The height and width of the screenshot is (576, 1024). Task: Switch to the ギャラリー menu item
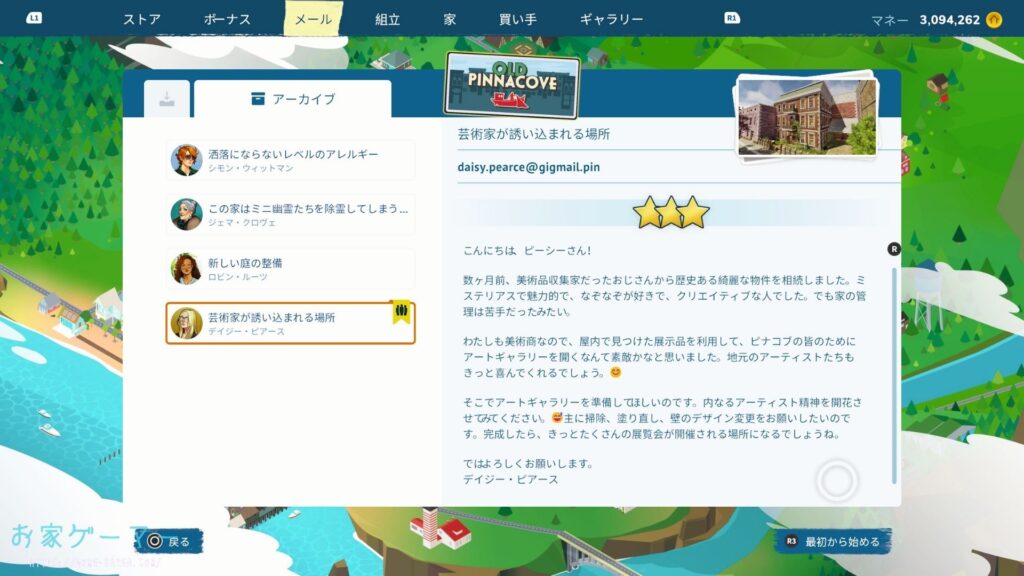pos(609,17)
